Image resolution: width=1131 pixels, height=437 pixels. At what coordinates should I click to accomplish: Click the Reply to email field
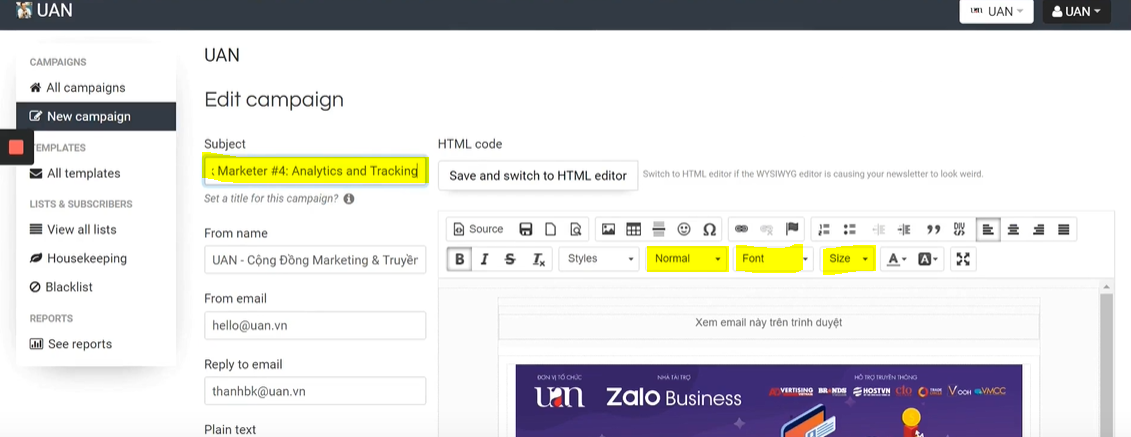[x=315, y=391]
